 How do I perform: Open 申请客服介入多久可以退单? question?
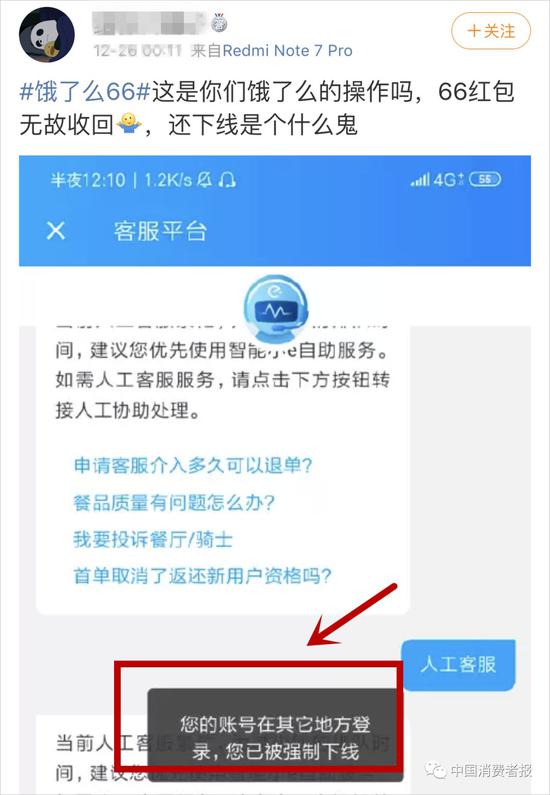[193, 465]
